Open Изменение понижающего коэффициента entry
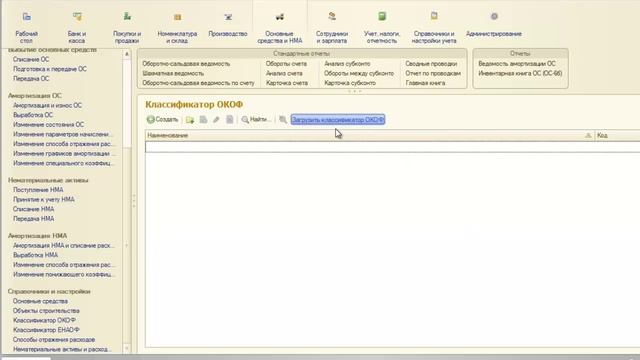The height and width of the screenshot is (360, 640). coord(63,275)
